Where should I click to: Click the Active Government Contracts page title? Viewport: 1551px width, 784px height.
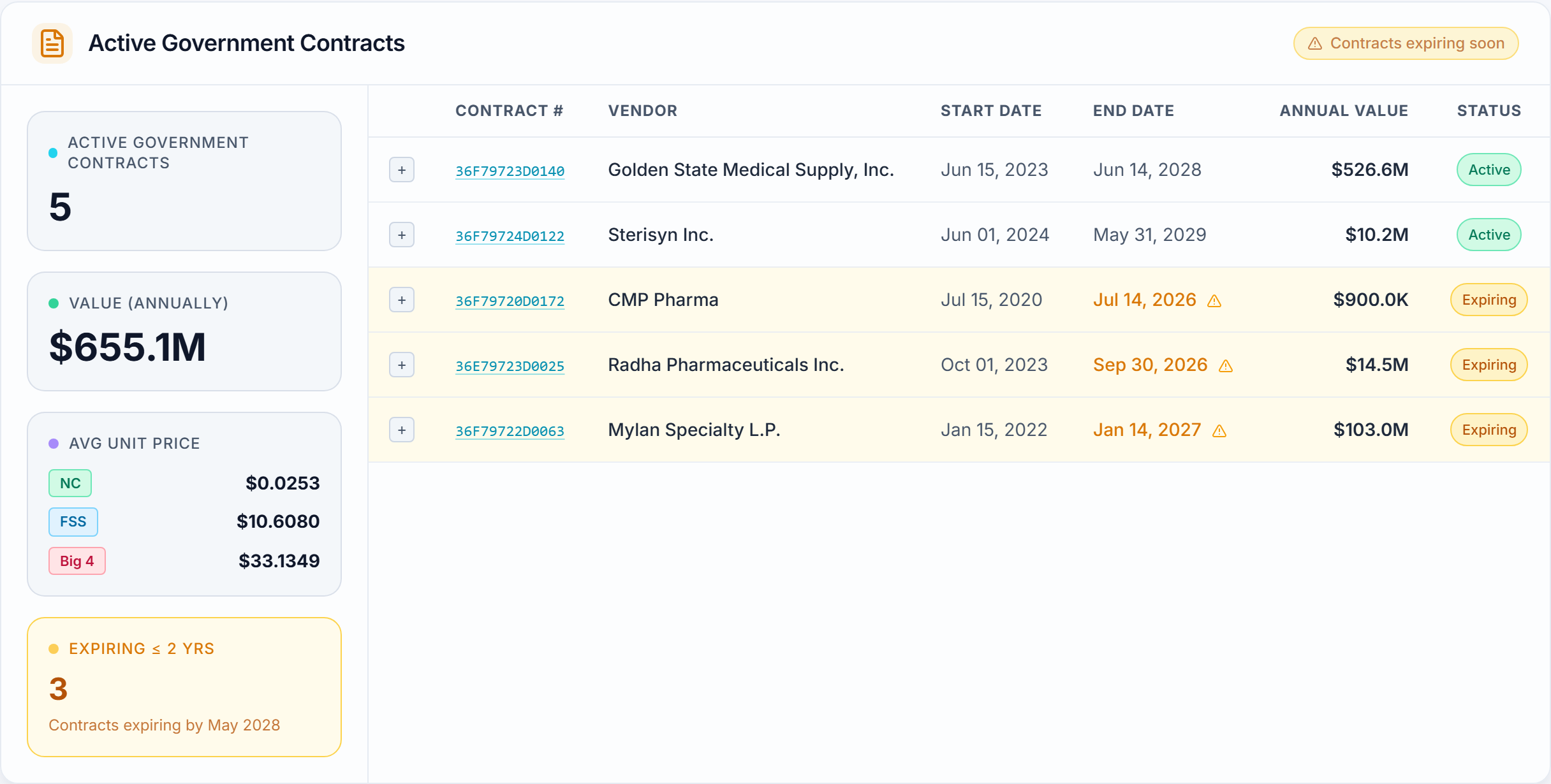click(x=247, y=43)
